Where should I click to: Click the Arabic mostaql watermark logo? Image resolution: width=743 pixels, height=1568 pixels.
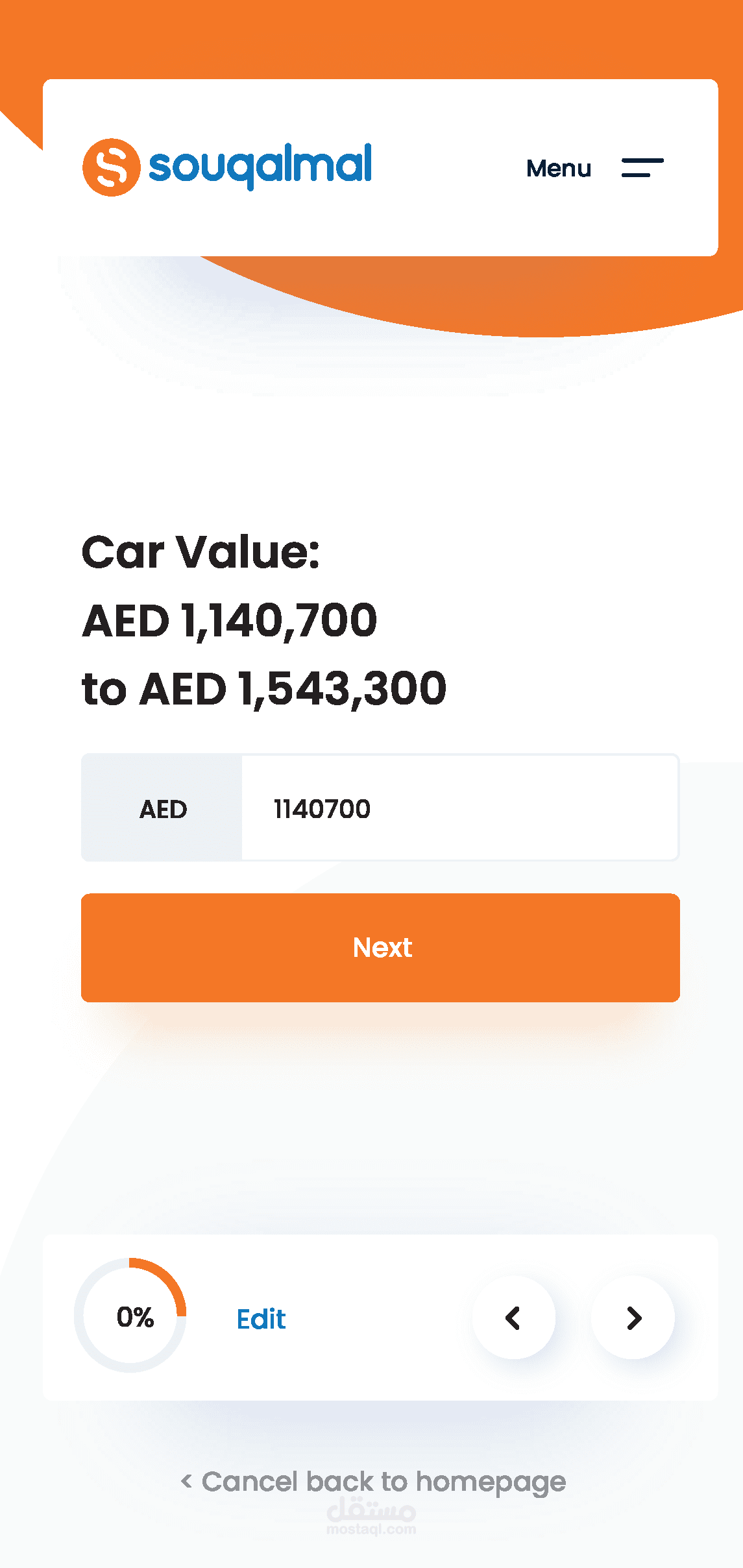point(371,1508)
